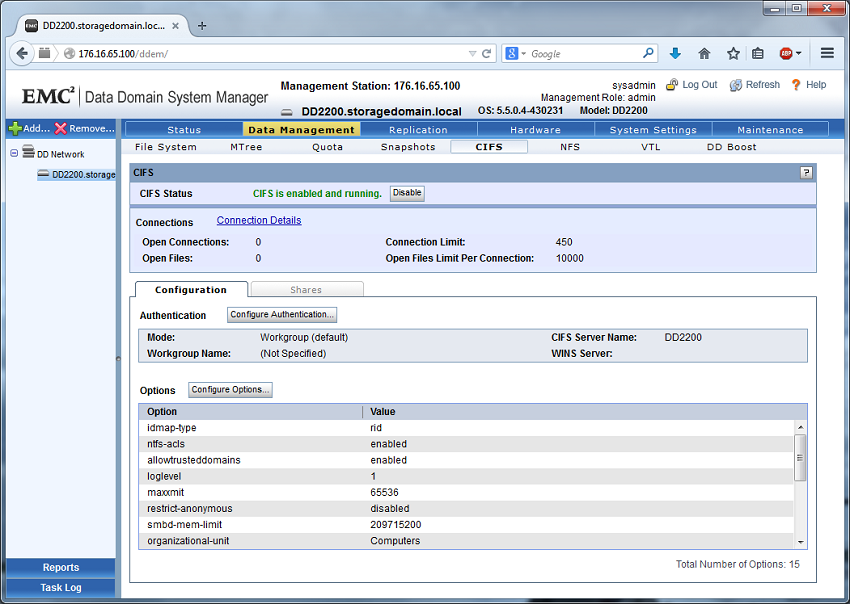Open the File System sub-tab
The width and height of the screenshot is (850, 604).
pyautogui.click(x=166, y=147)
